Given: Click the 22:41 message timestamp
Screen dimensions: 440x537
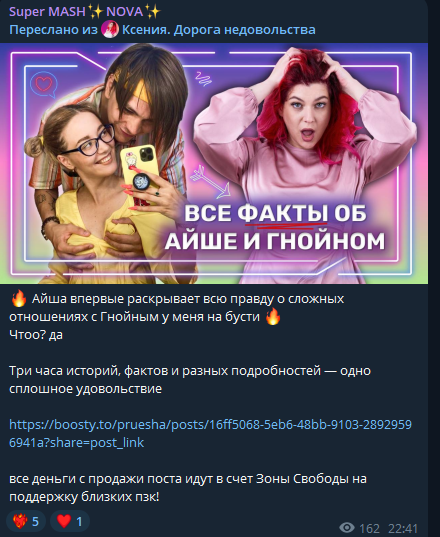Looking at the screenshot, I should click(x=403, y=528).
